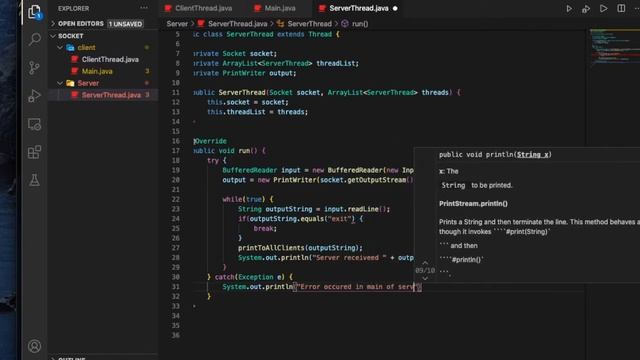Click the "exit" string literal on line 24
This screenshot has width=640, height=360.
(340, 219)
